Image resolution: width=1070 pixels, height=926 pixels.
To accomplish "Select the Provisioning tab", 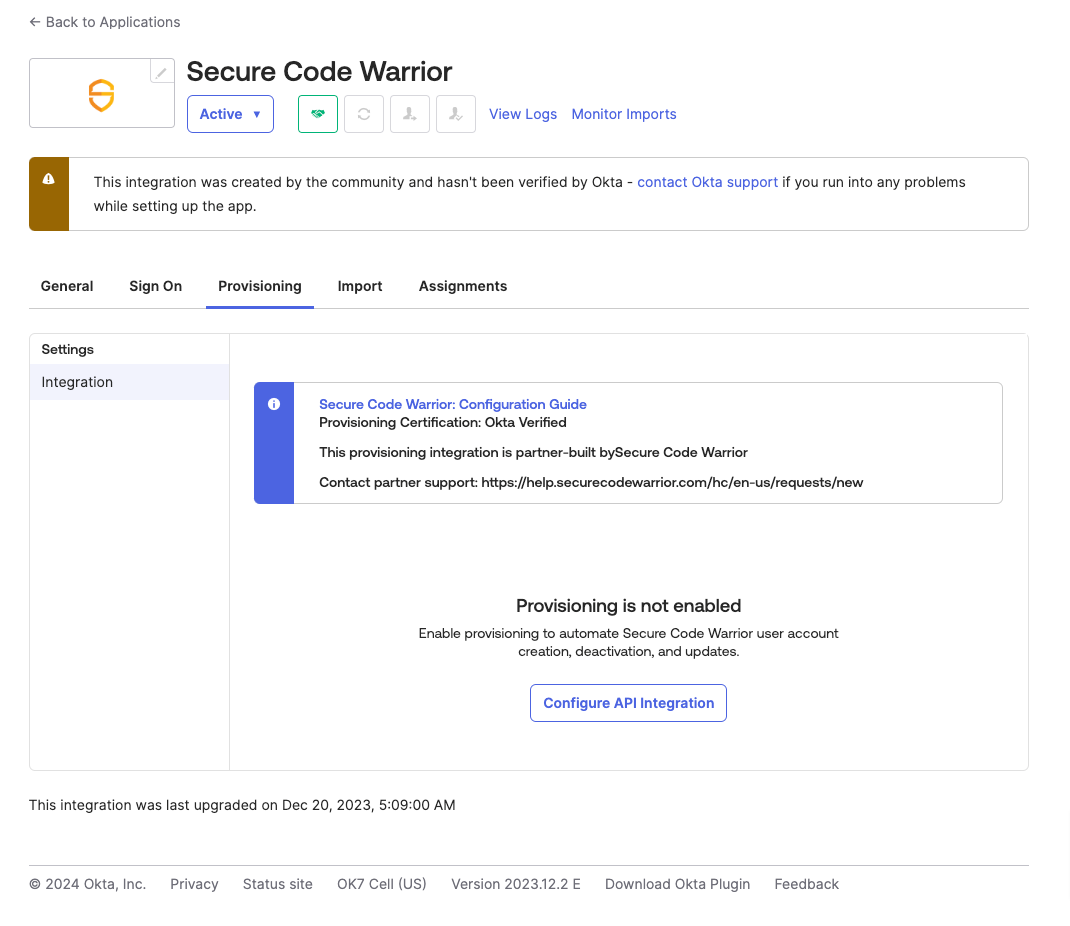I will [x=260, y=286].
